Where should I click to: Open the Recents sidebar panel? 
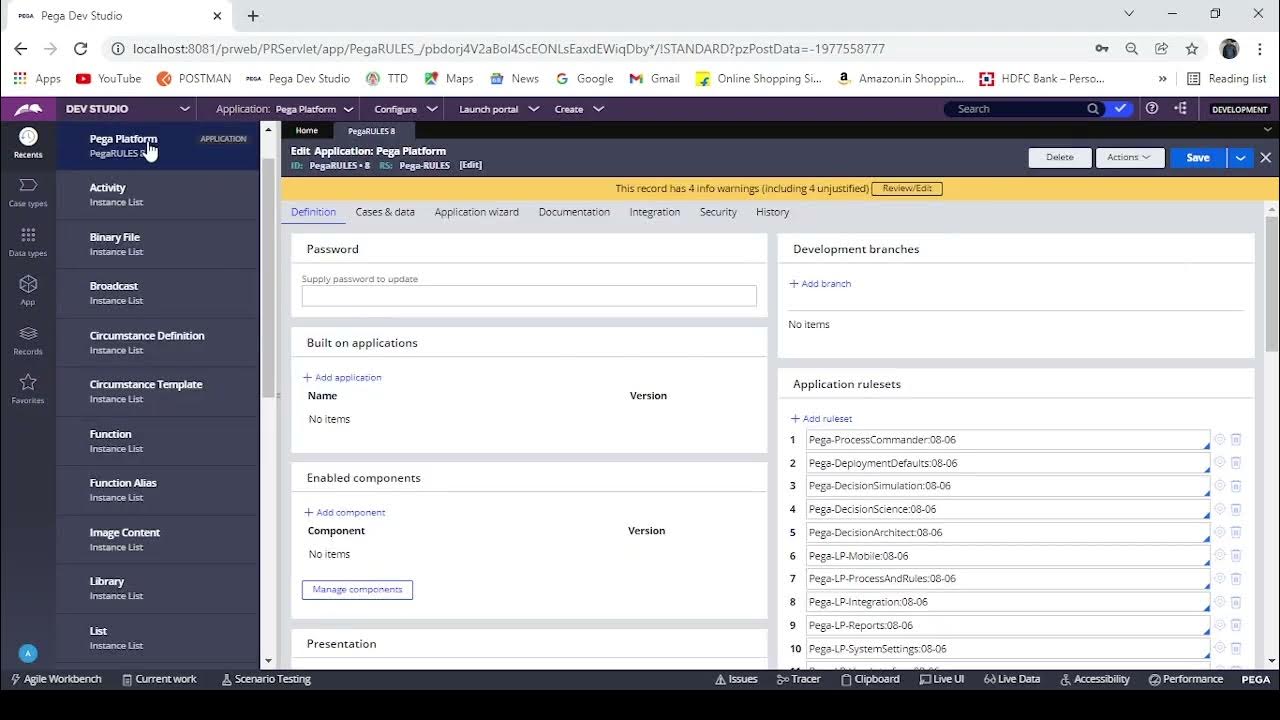click(28, 143)
